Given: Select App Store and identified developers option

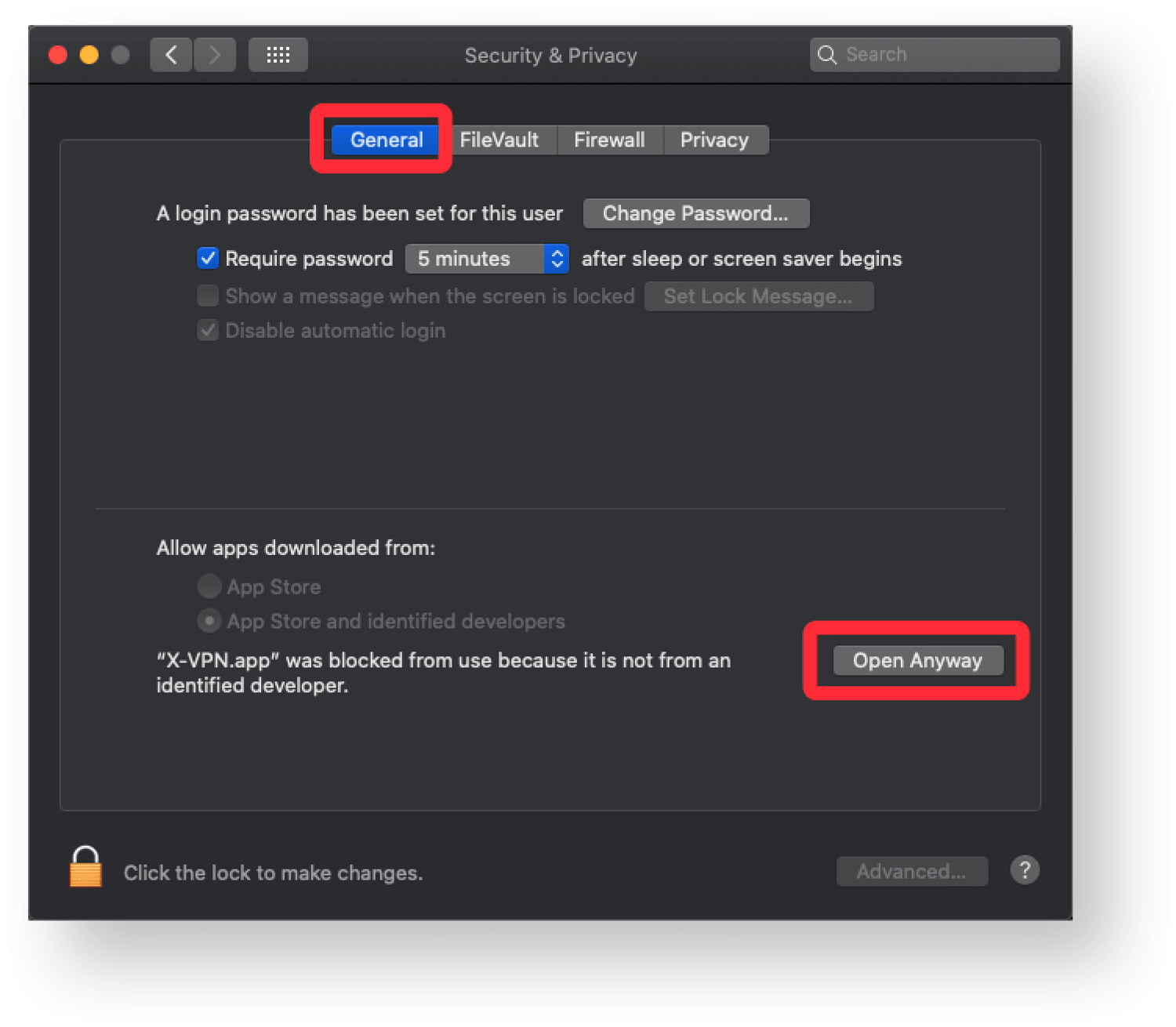Looking at the screenshot, I should (x=209, y=620).
